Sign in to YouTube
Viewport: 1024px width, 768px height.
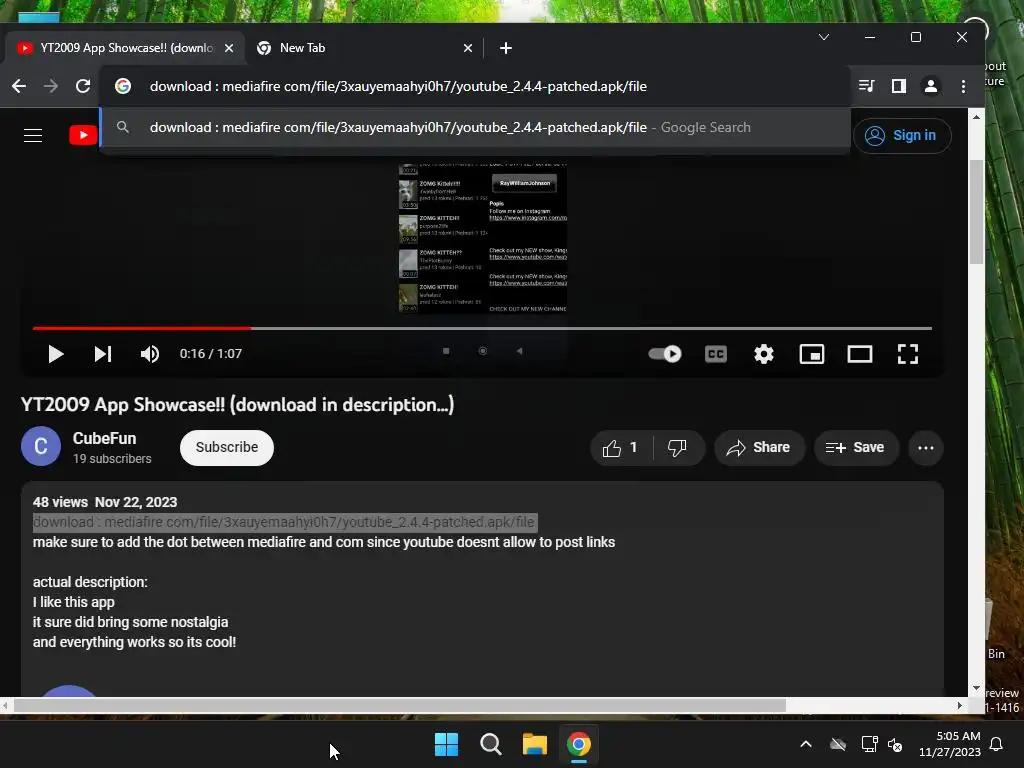click(902, 136)
